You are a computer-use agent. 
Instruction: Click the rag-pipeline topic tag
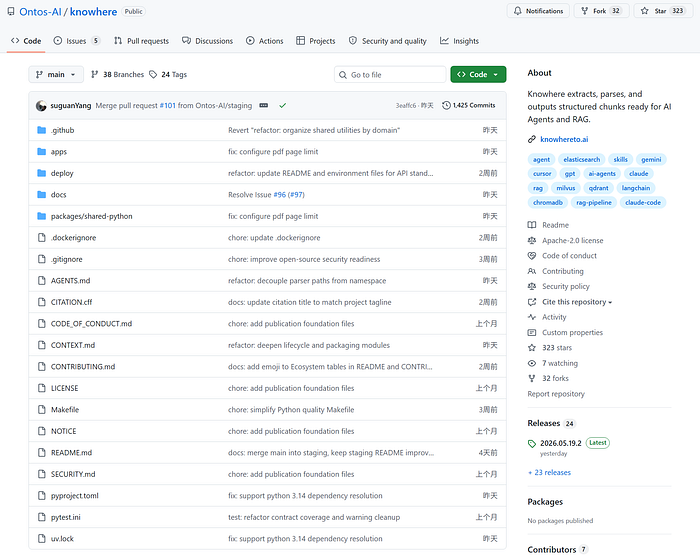click(x=594, y=202)
